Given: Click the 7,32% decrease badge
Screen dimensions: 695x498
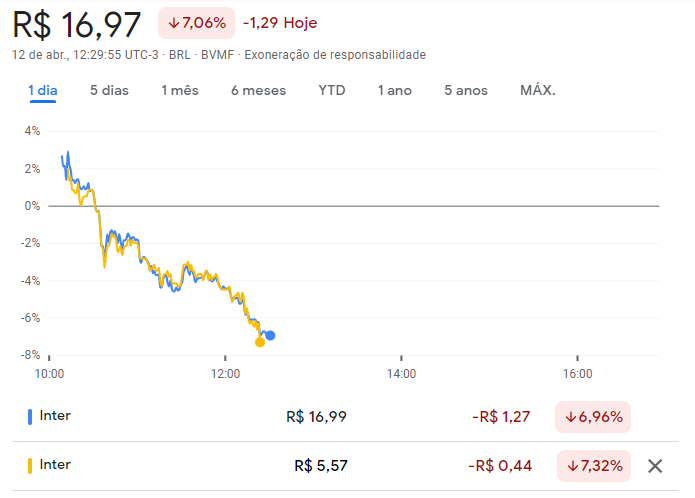Looking at the screenshot, I should click(x=593, y=465).
